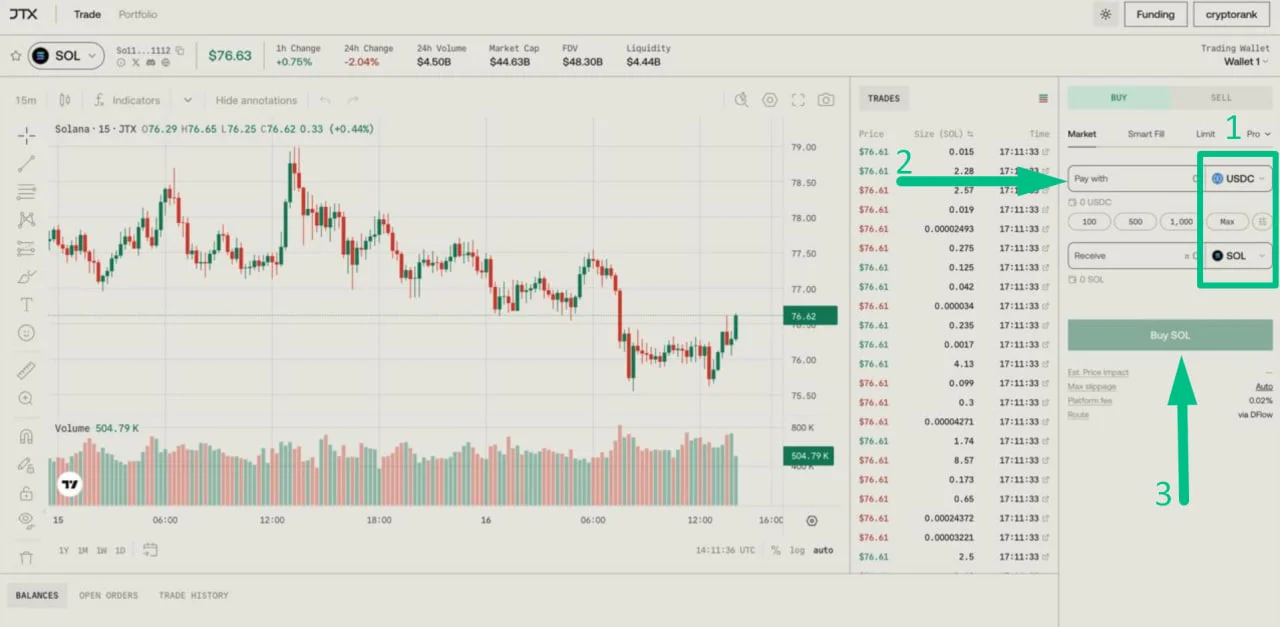This screenshot has height=627, width=1280.
Task: Take a chart snapshot with camera icon
Action: pyautogui.click(x=826, y=100)
